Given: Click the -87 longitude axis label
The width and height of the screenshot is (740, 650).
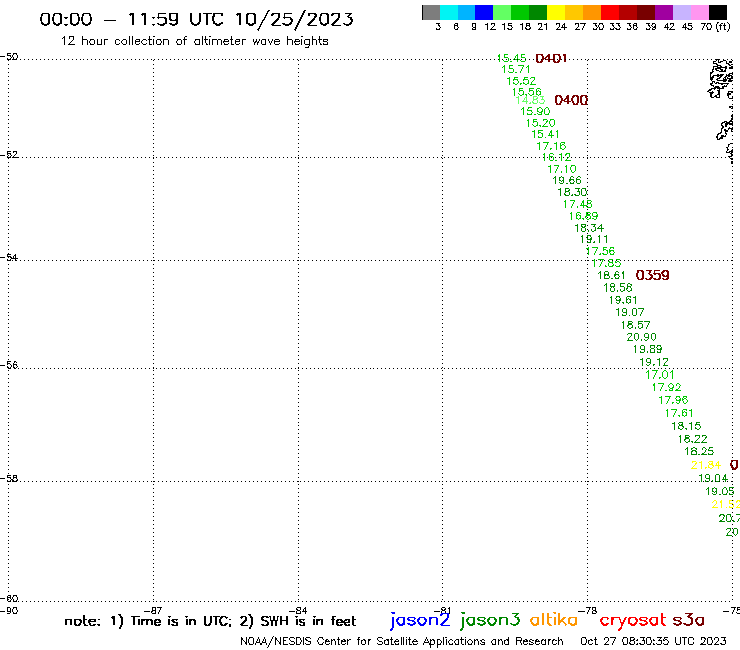Looking at the screenshot, I should pos(153,610).
